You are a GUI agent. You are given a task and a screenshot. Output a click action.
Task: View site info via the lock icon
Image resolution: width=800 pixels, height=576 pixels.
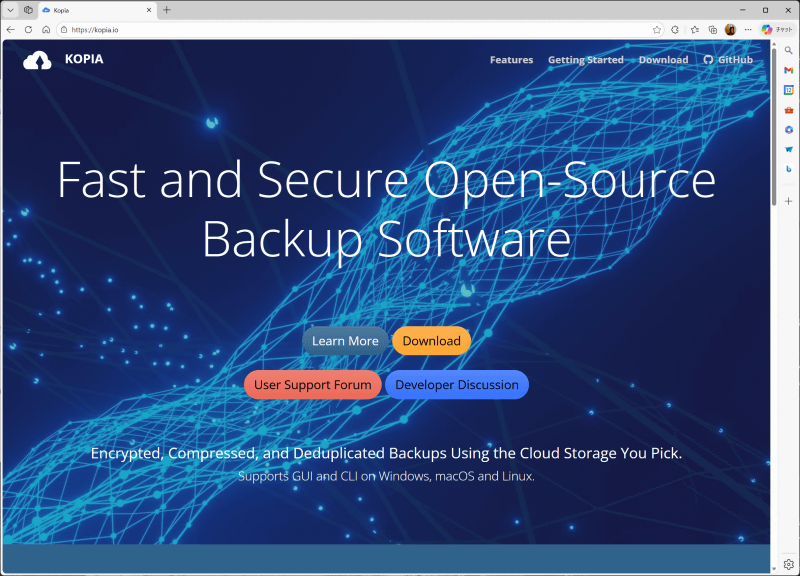(x=64, y=30)
